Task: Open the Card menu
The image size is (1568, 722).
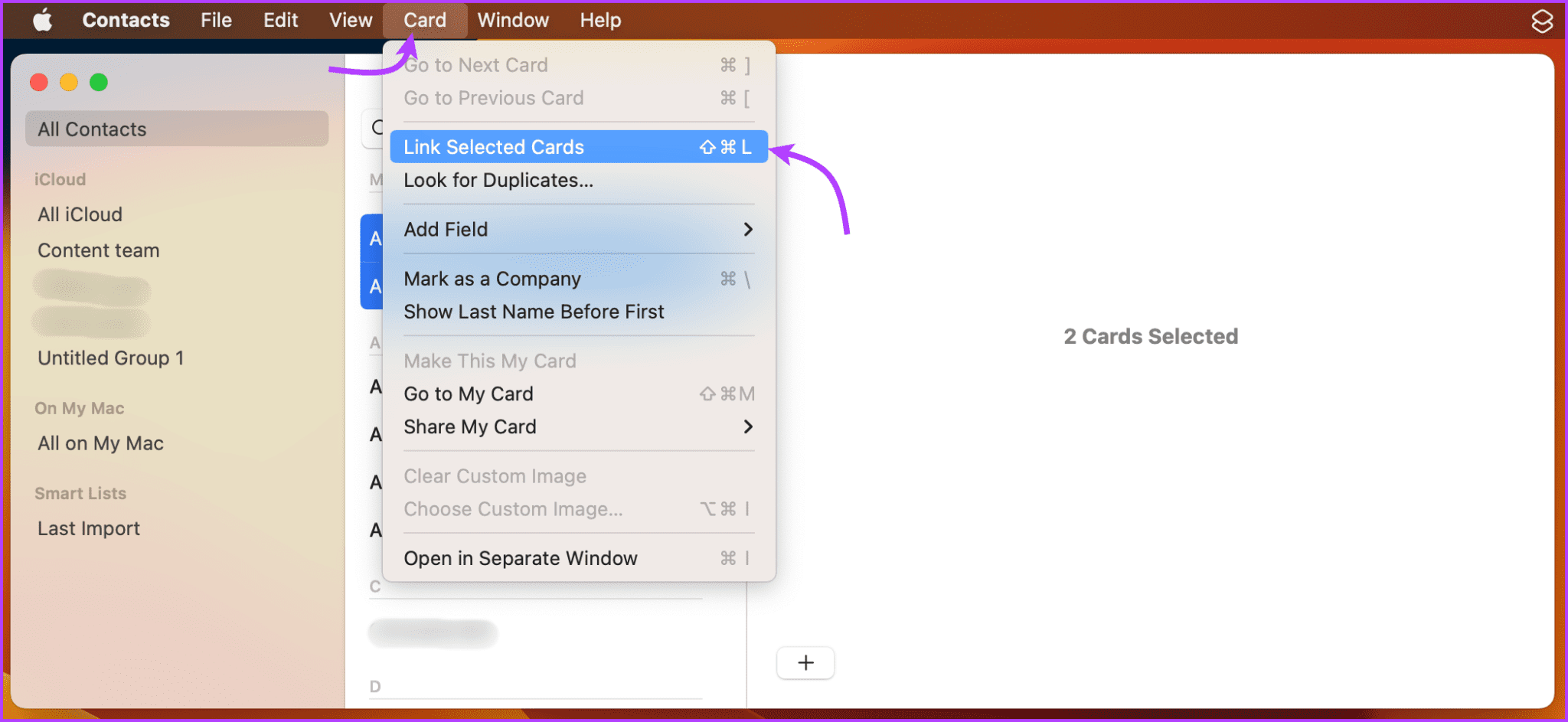Action: point(425,20)
